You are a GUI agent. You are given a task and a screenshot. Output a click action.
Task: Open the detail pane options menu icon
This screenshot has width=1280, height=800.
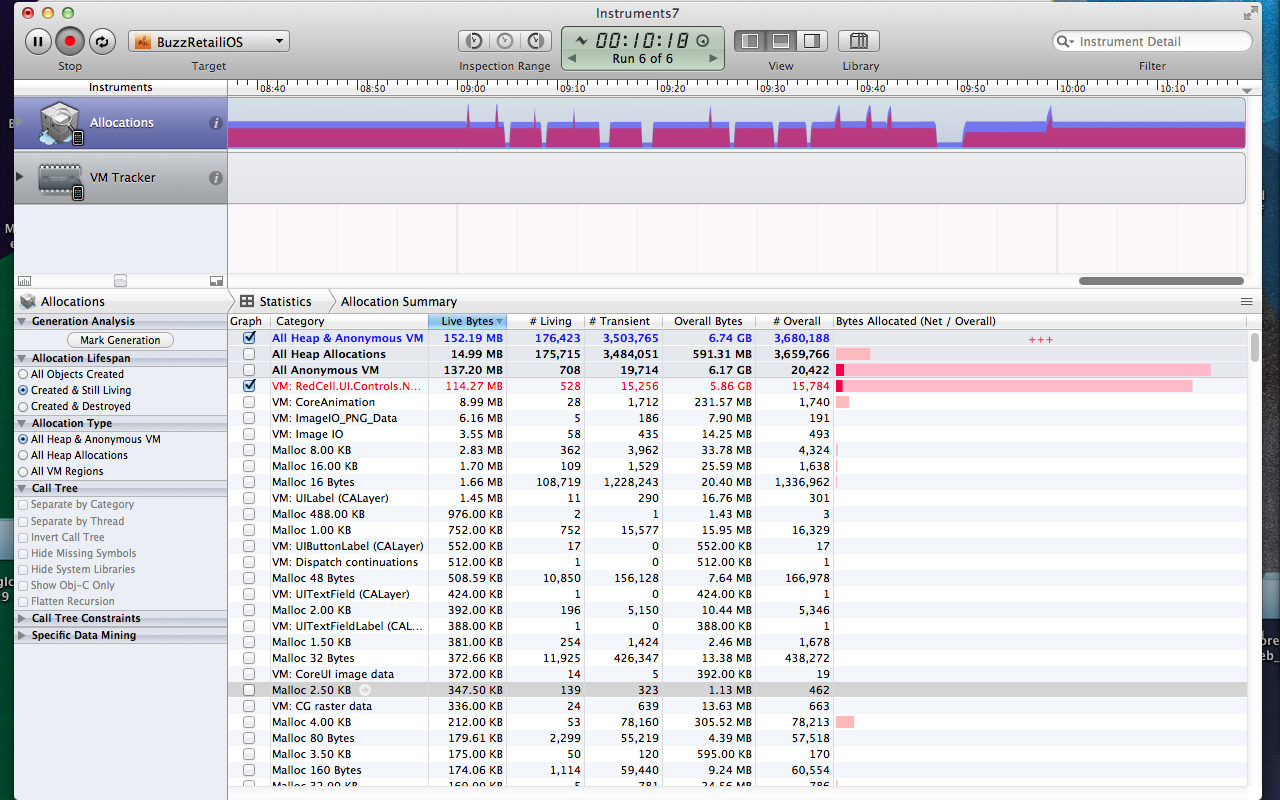coord(1246,301)
